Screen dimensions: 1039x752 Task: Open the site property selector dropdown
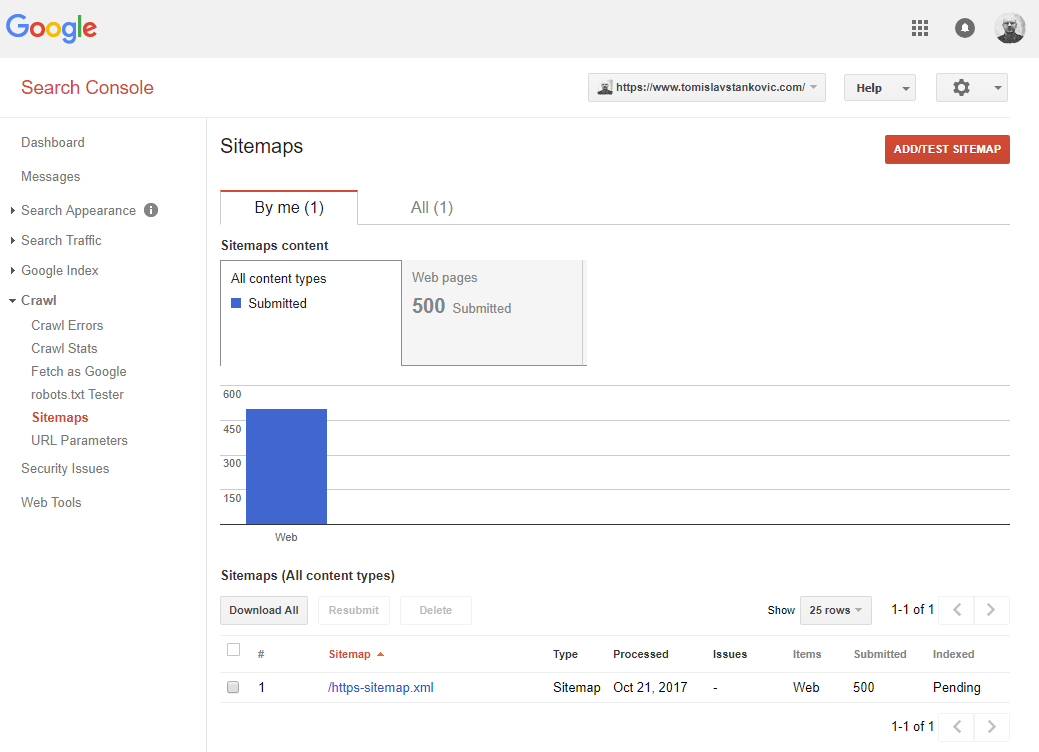707,88
